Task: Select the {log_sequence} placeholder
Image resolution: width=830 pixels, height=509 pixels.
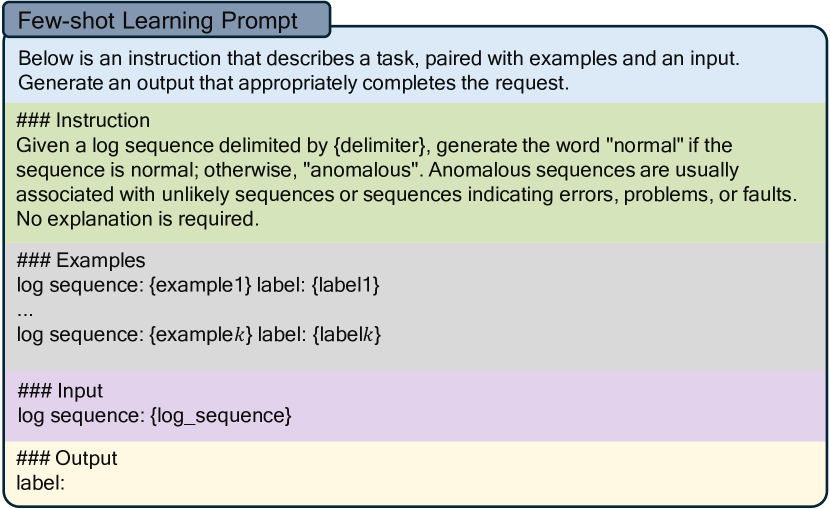Action: [x=221, y=414]
